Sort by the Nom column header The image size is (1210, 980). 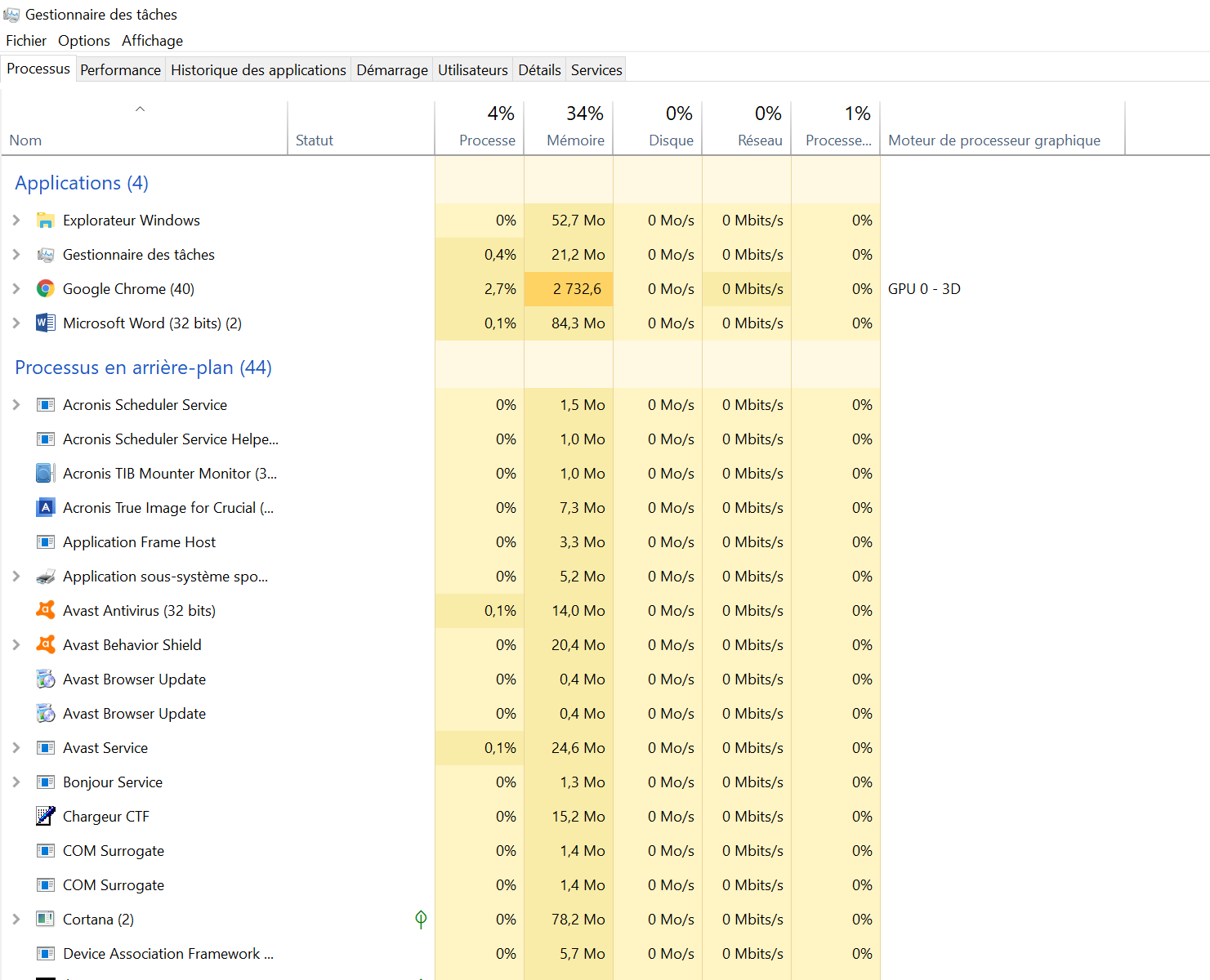click(25, 140)
